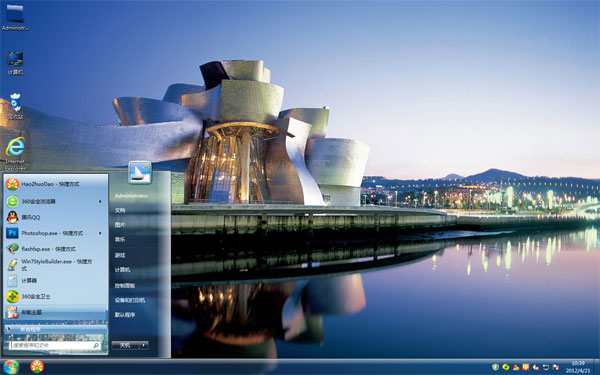Open Control Panel (控制面板) in the right pane

tap(125, 285)
